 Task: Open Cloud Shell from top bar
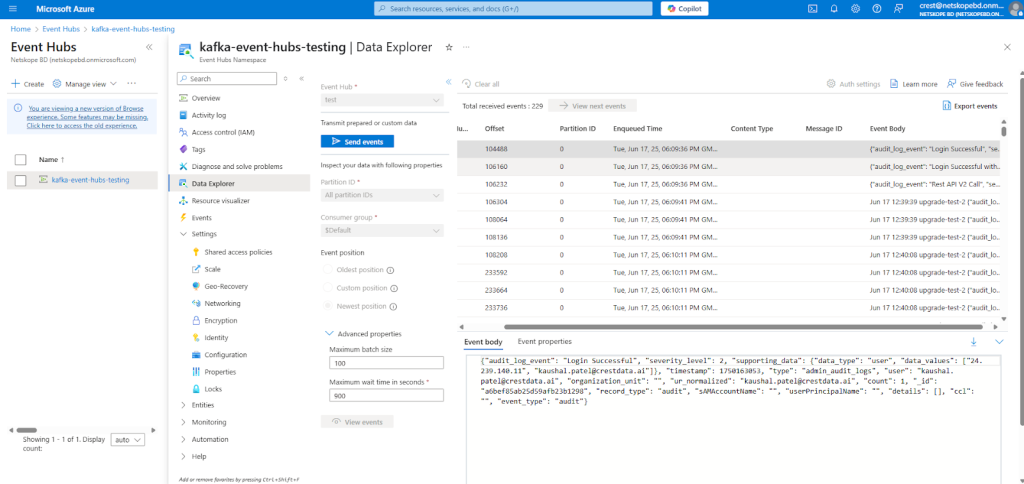[x=812, y=8]
